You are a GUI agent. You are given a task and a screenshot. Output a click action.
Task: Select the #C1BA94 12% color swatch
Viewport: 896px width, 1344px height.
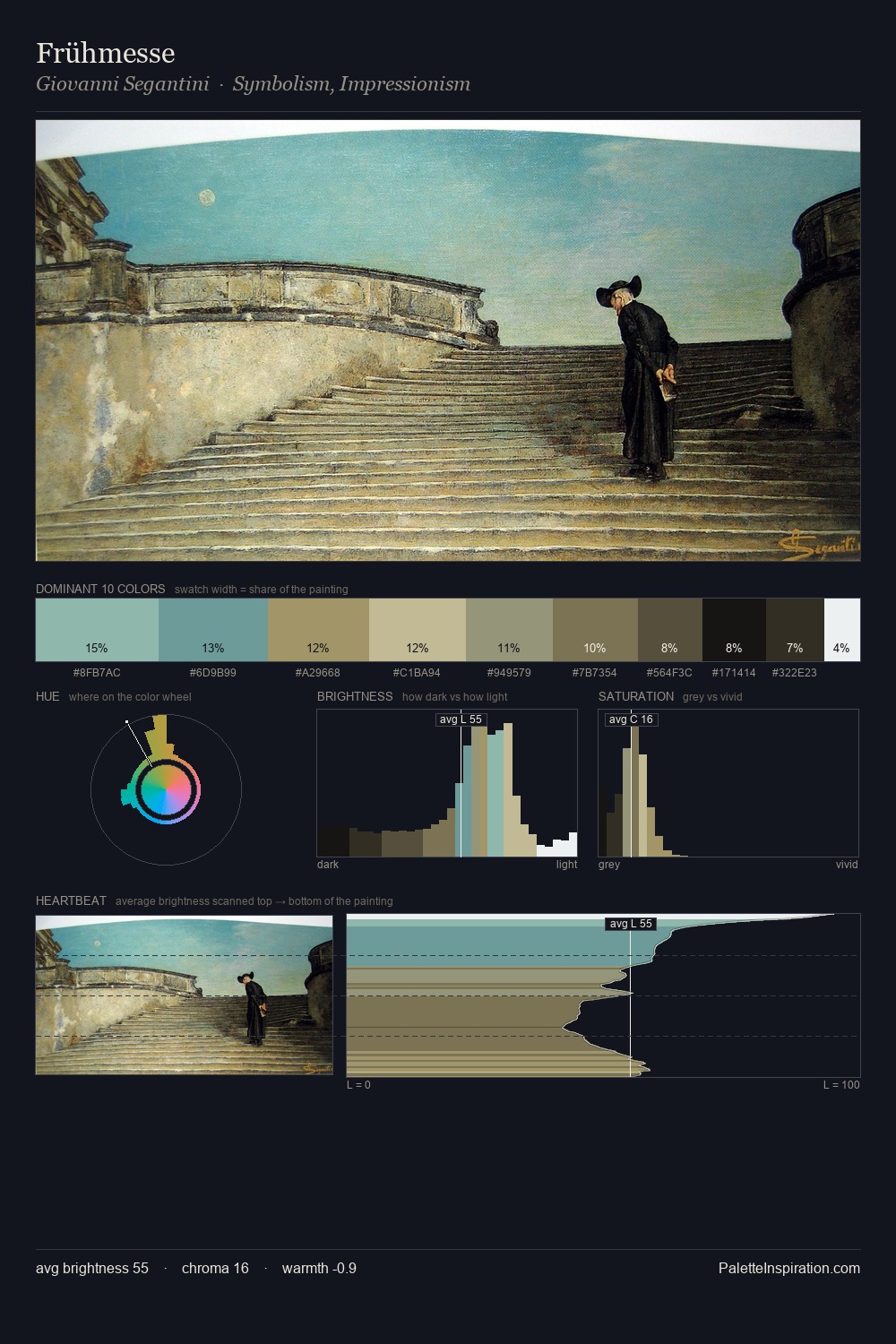pos(418,630)
